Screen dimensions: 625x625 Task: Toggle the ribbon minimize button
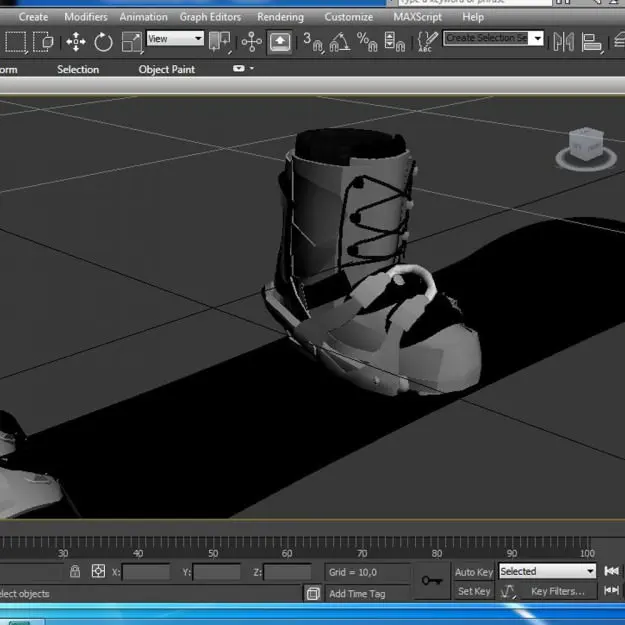[239, 69]
